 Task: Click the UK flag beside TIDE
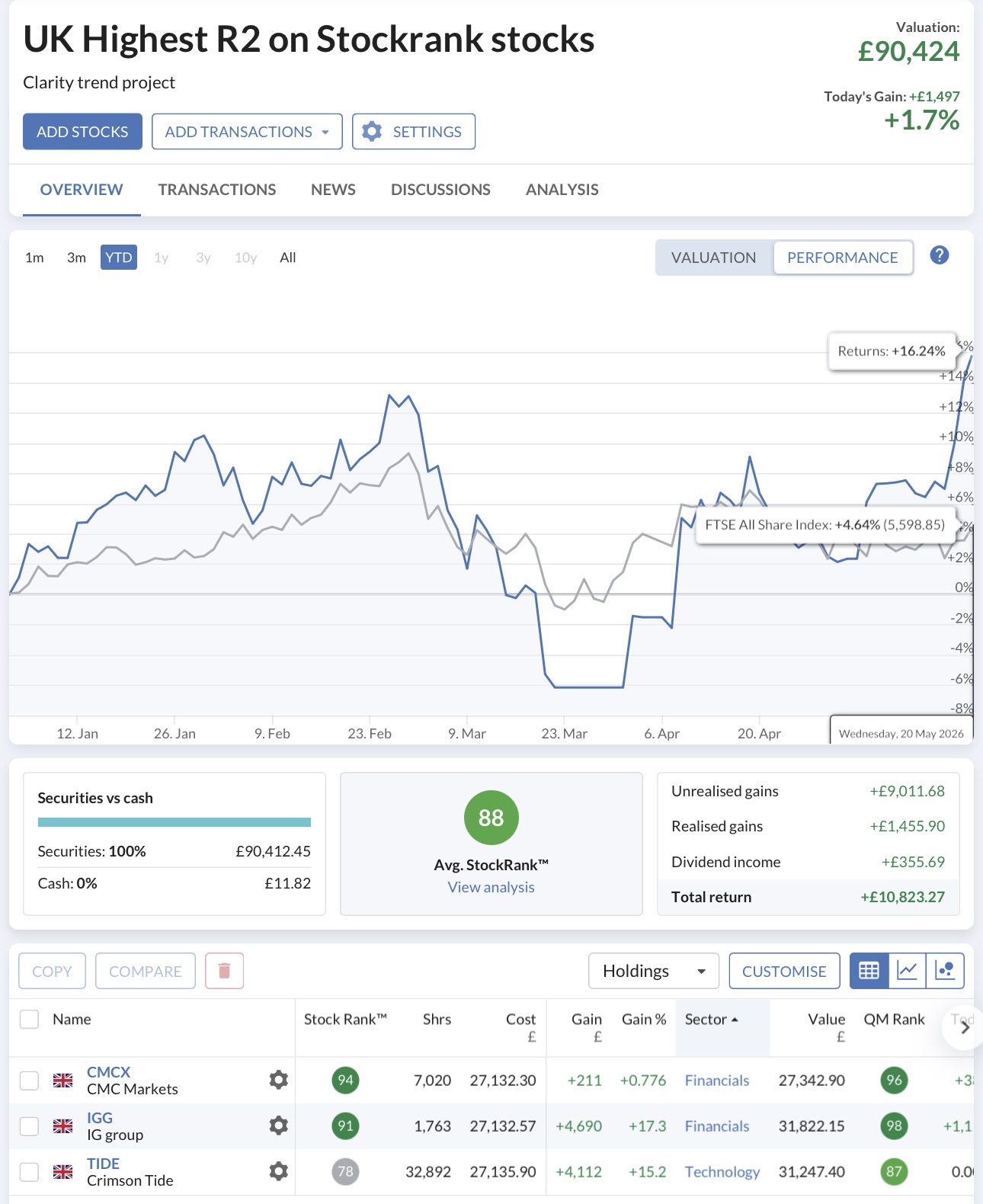pos(62,1171)
